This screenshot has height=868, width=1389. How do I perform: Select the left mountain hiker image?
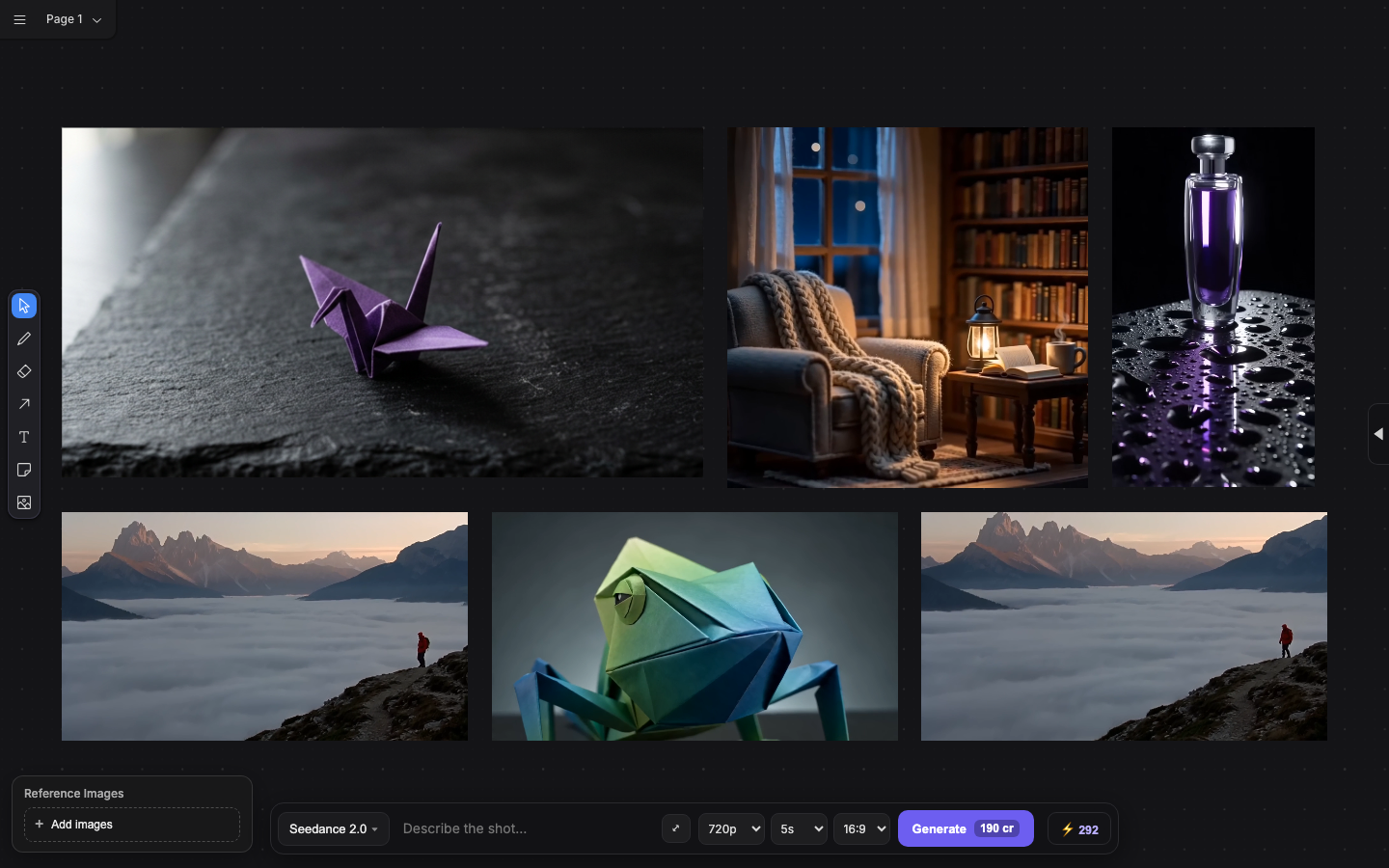[264, 626]
